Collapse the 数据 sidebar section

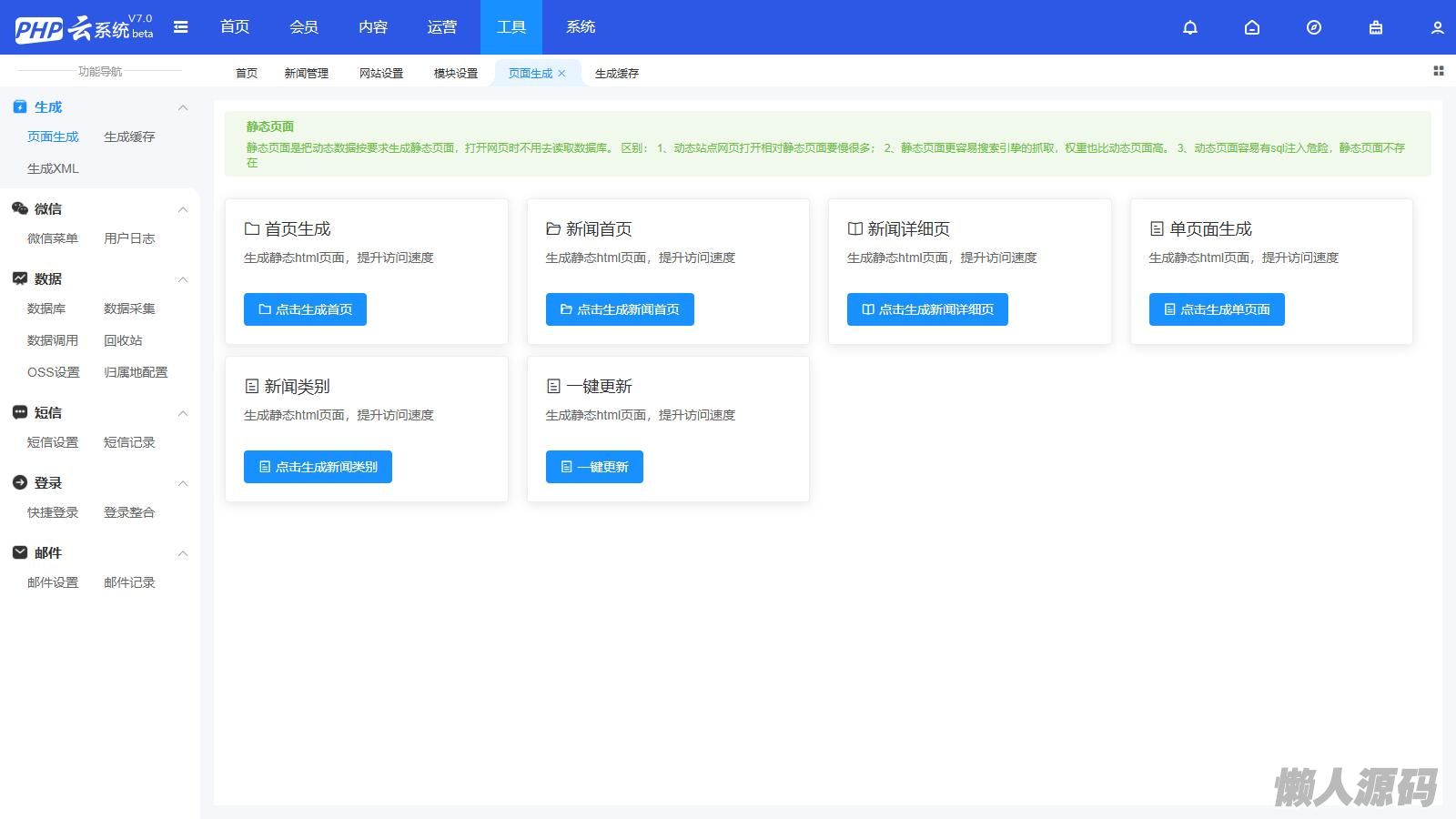[183, 279]
